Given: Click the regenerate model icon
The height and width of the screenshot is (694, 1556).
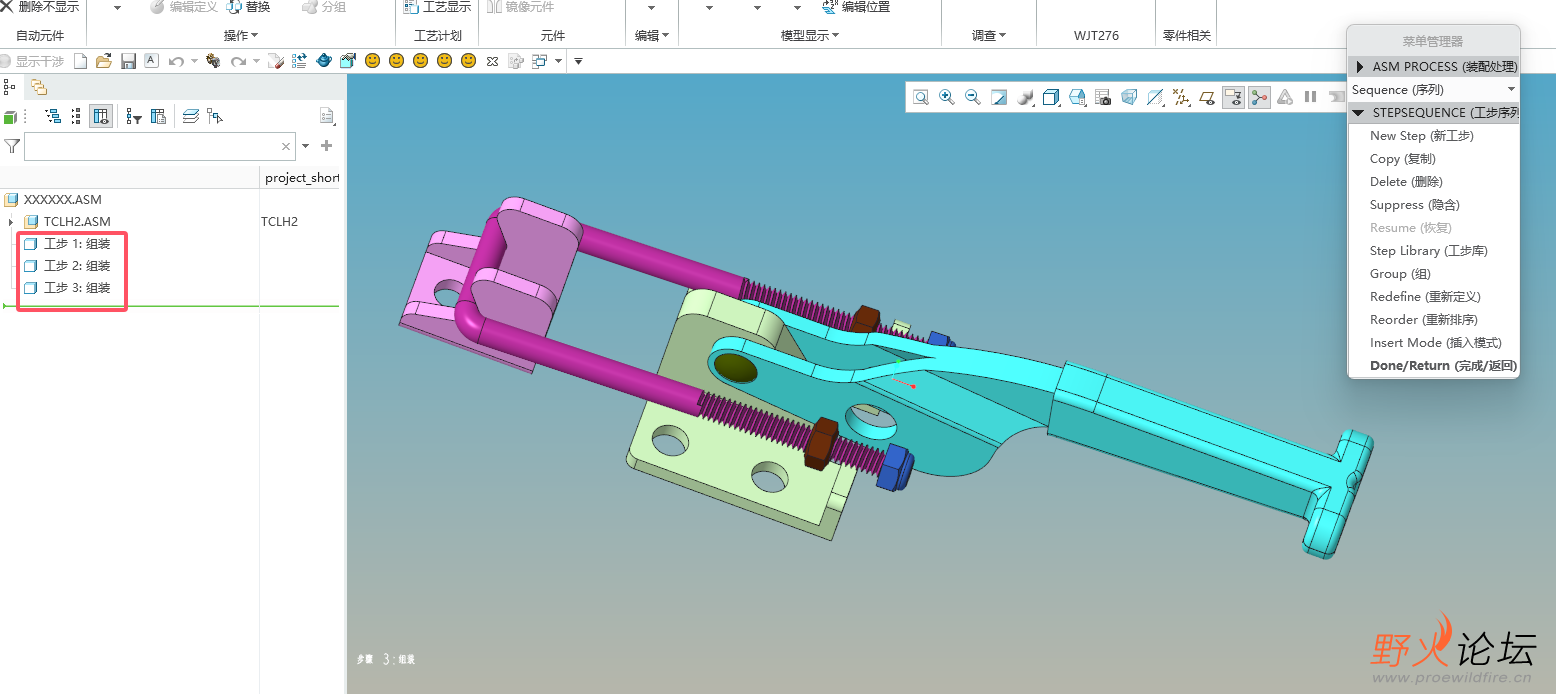Looking at the screenshot, I should click(299, 61).
